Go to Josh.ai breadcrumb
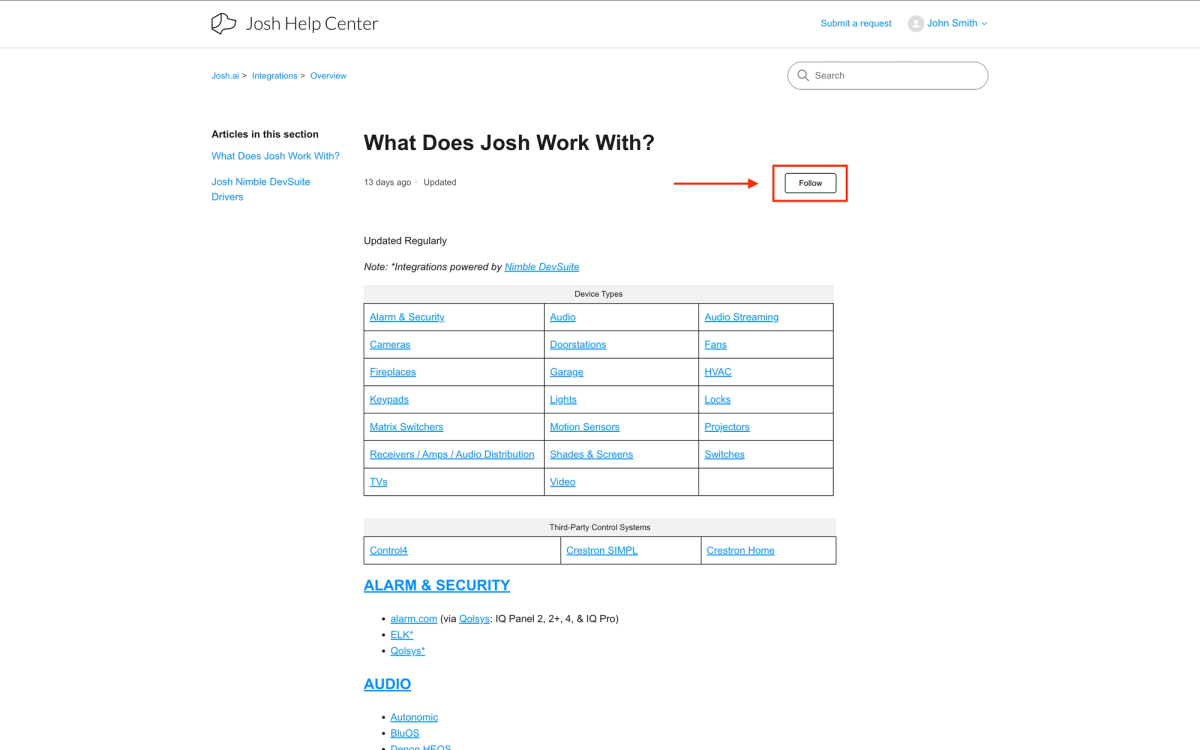Screen dimensions: 1200x750 (x=225, y=76)
